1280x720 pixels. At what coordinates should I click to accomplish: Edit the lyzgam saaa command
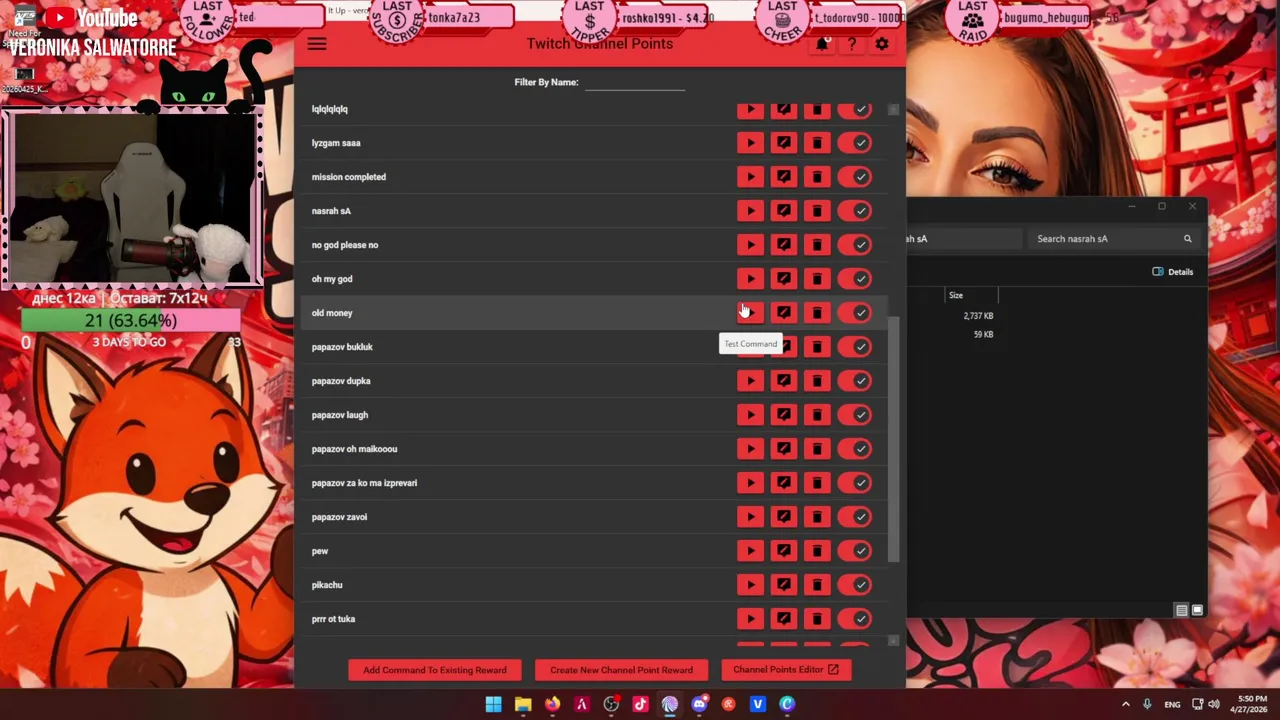click(x=784, y=143)
